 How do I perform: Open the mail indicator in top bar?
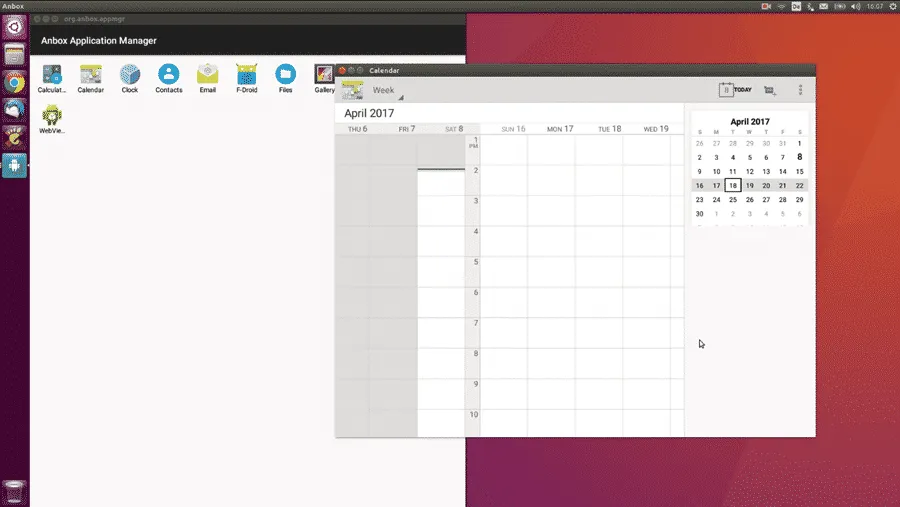point(824,6)
